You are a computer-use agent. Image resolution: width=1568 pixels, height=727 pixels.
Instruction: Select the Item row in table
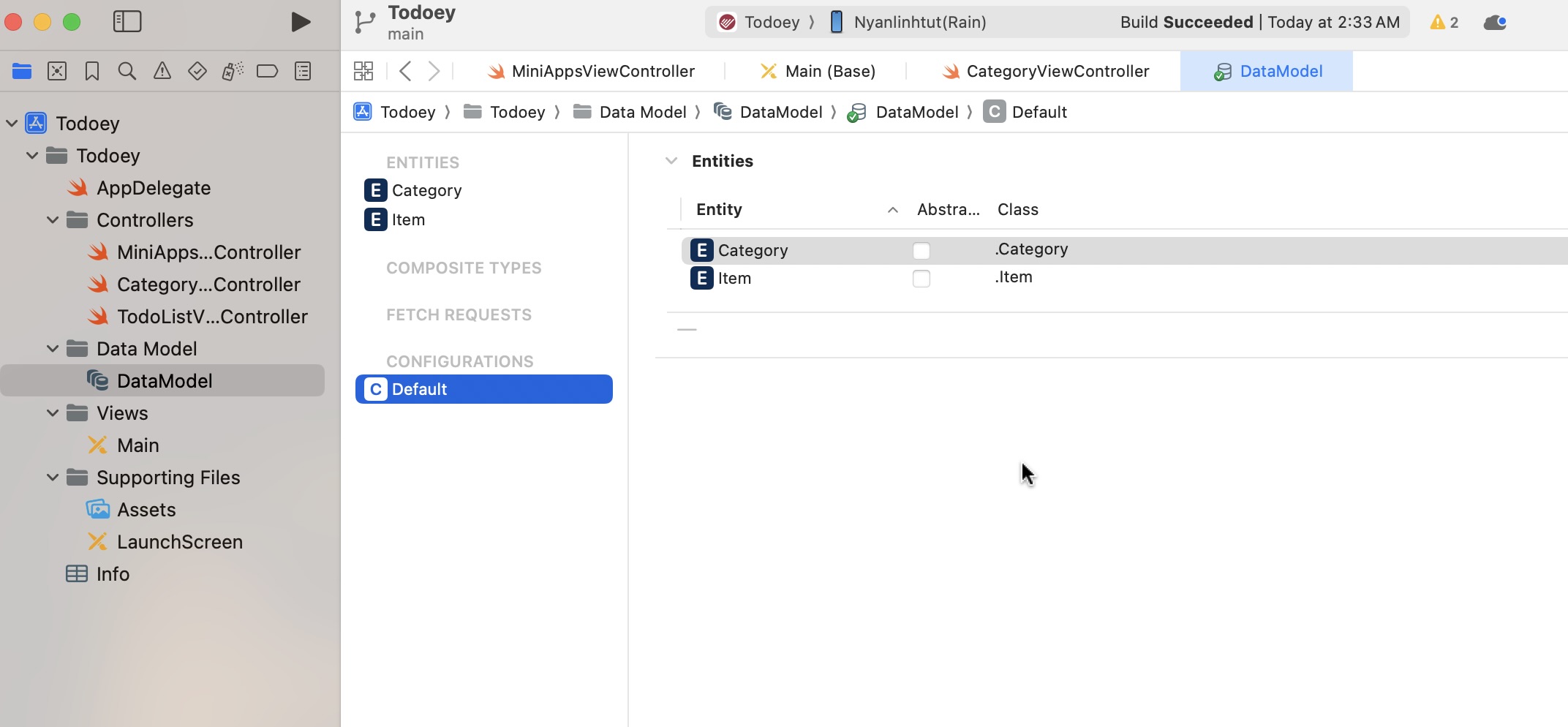tap(1125, 278)
